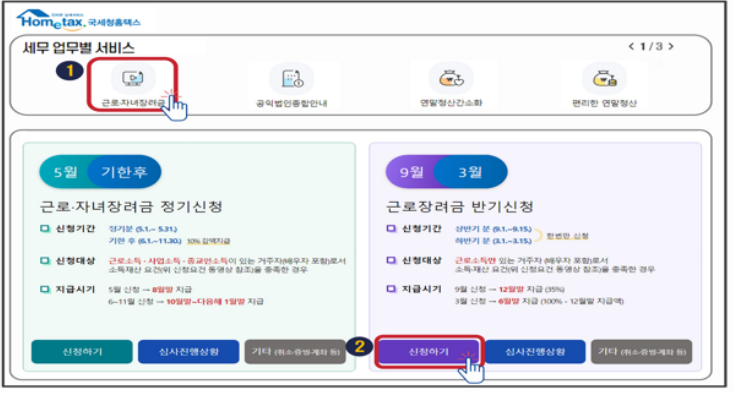Click the 1 / 3 page indicator
This screenshot has height=393, width=734.
(651, 46)
